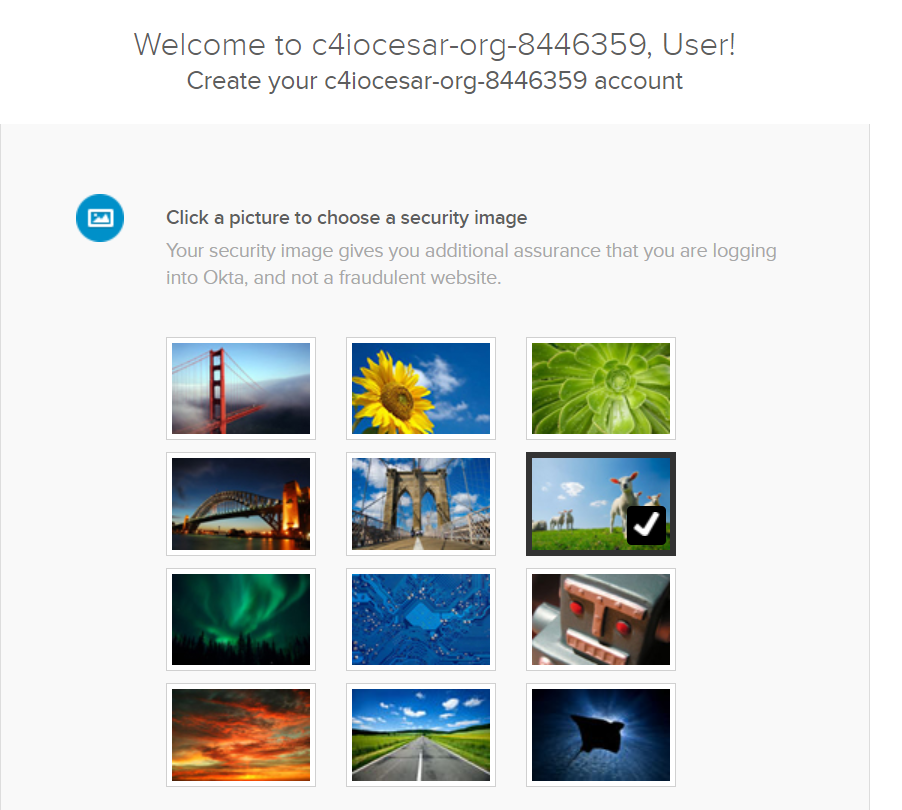Pick the green succulent plant image

click(x=601, y=388)
